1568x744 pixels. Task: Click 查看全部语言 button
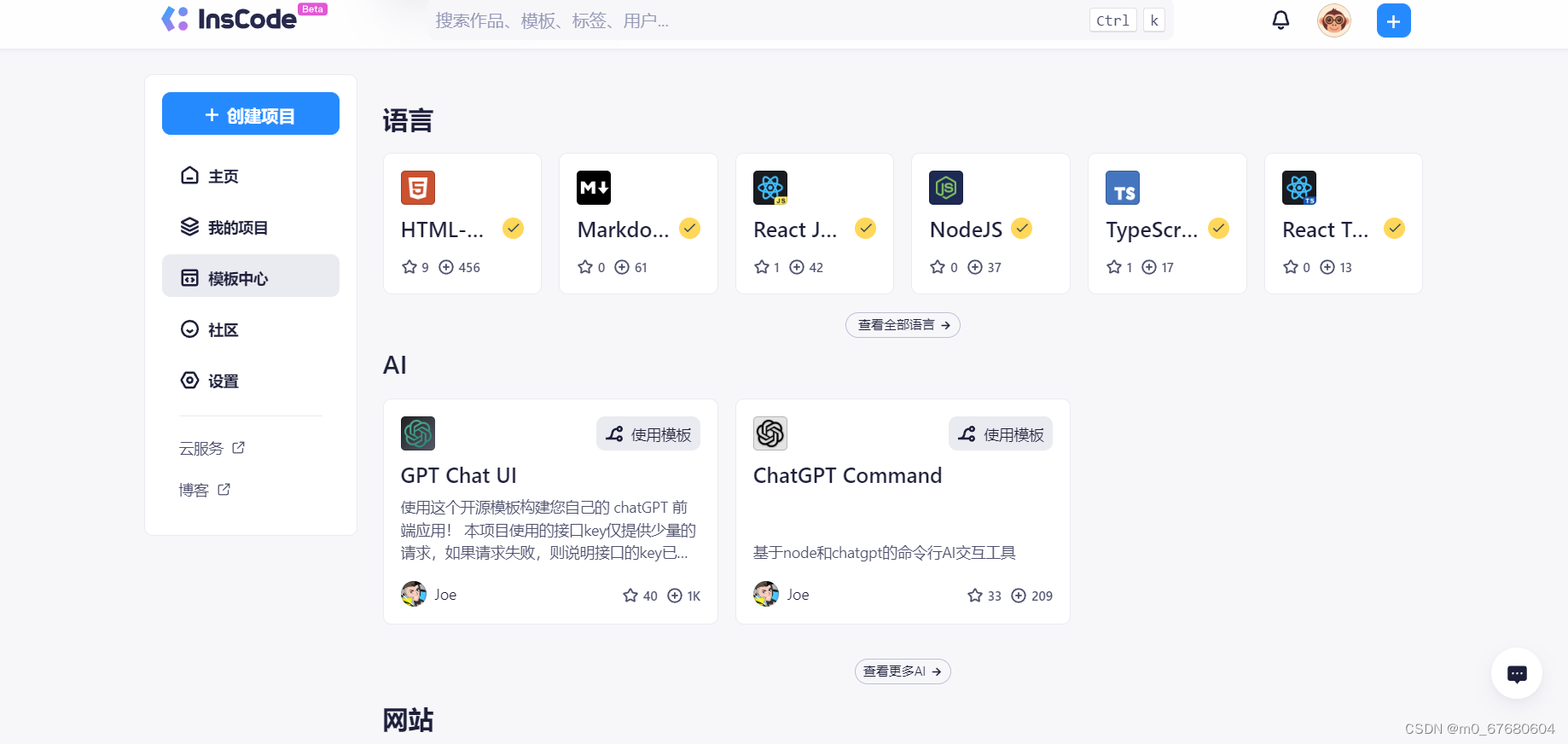point(903,325)
